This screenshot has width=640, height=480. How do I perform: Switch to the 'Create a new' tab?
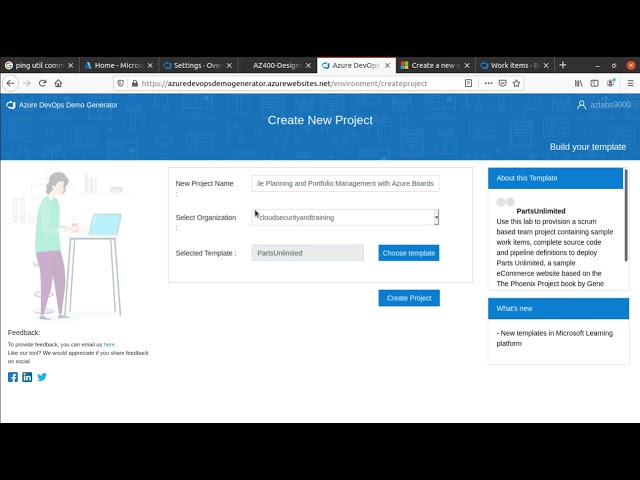pyautogui.click(x=435, y=65)
